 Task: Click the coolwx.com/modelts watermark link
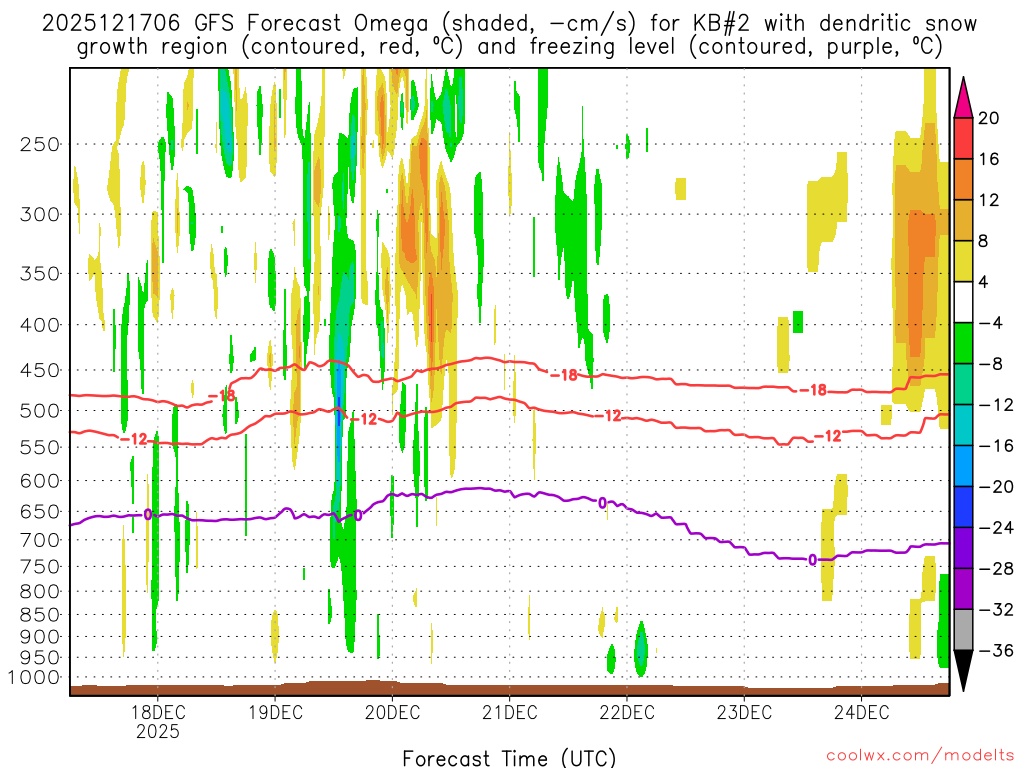coord(920,756)
